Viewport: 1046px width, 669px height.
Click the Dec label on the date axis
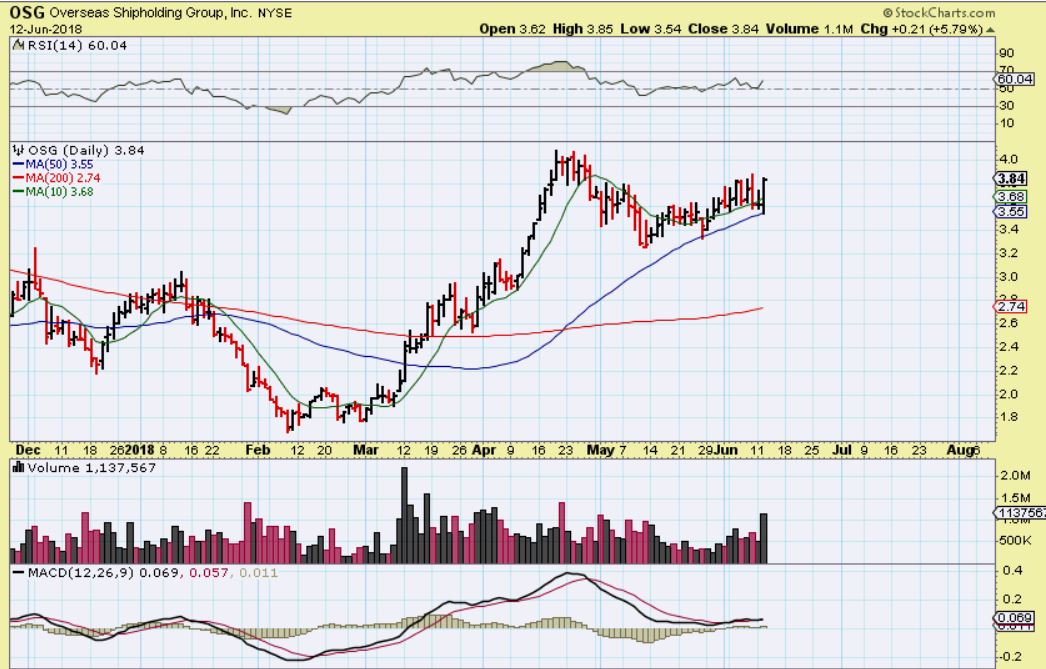pyautogui.click(x=28, y=450)
